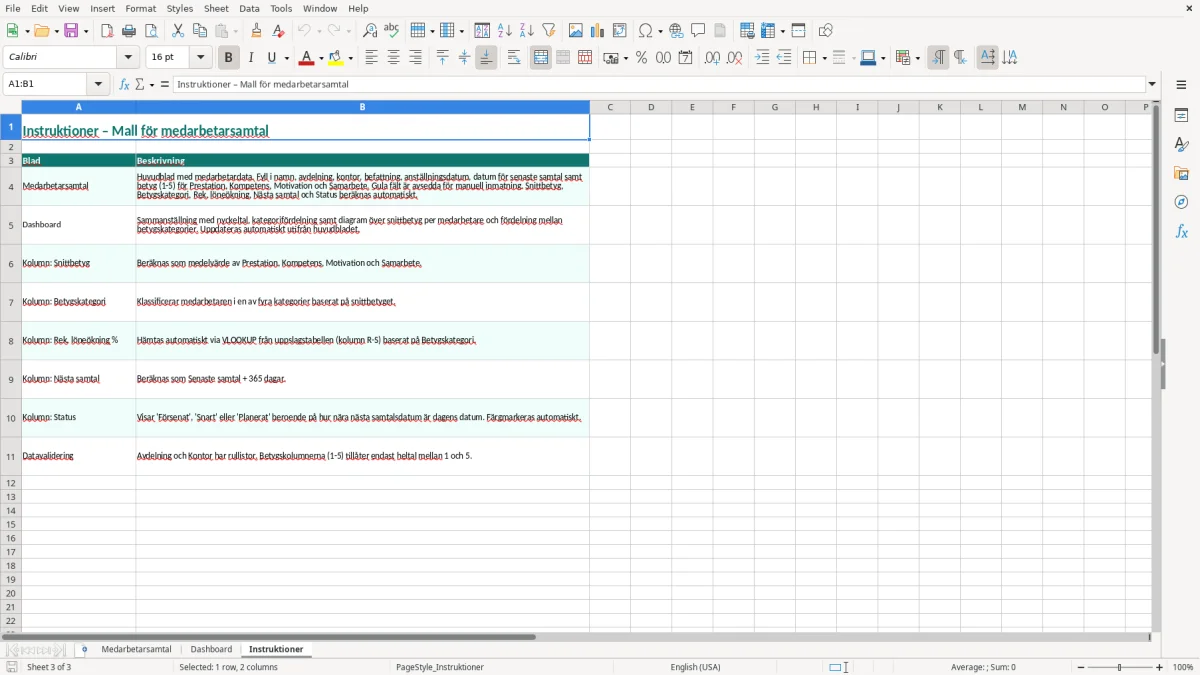The height and width of the screenshot is (675, 1200).
Task: Click the Cut scissors icon
Action: point(178,31)
